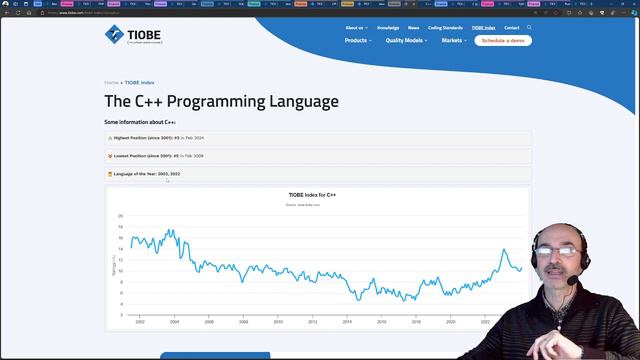
Task: Open the site search magnifier icon
Action: point(529,27)
